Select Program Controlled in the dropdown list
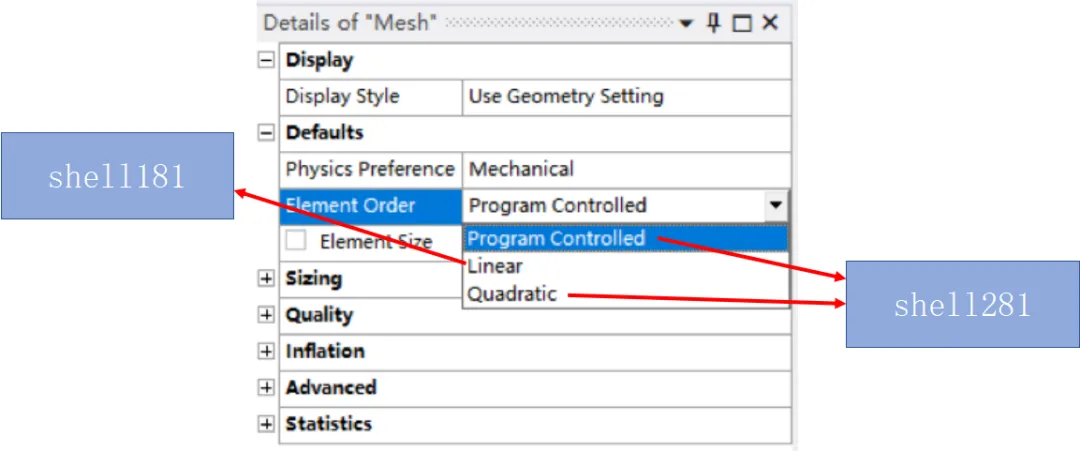Screen dimensions: 1080x451 625,238
